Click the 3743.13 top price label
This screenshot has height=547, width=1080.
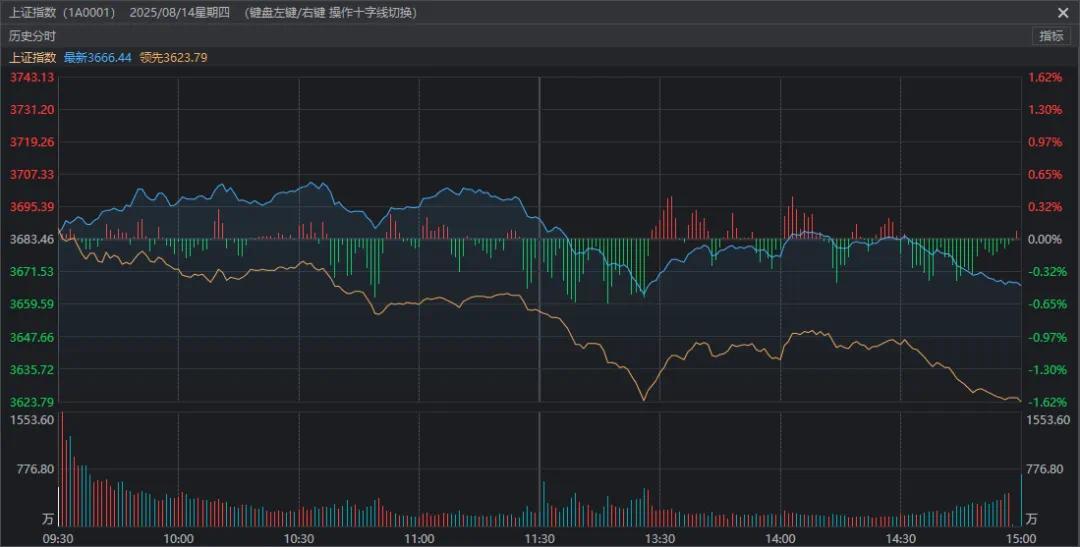[32, 77]
